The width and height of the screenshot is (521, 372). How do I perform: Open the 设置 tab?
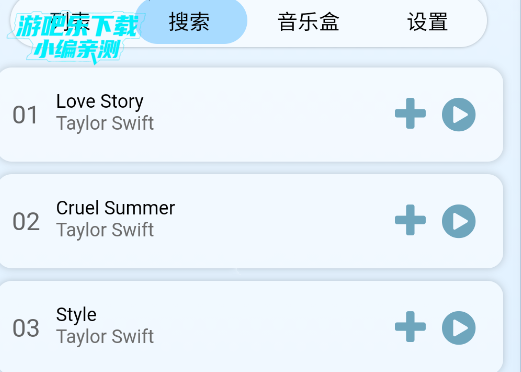pyautogui.click(x=427, y=22)
